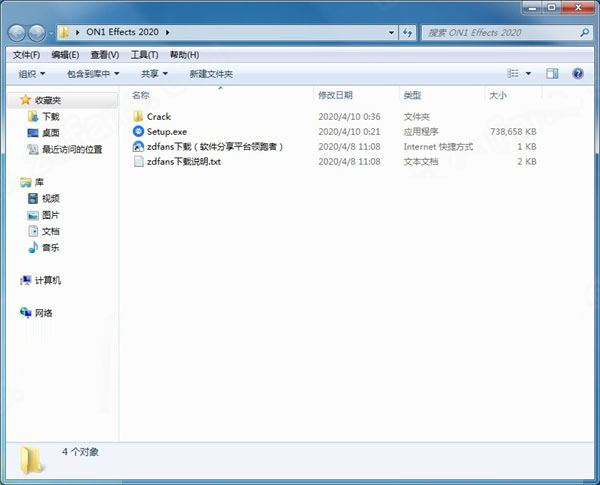This screenshot has height=485, width=600.
Task: Click the Internet 快捷方式 type cell
Action: coord(438,147)
